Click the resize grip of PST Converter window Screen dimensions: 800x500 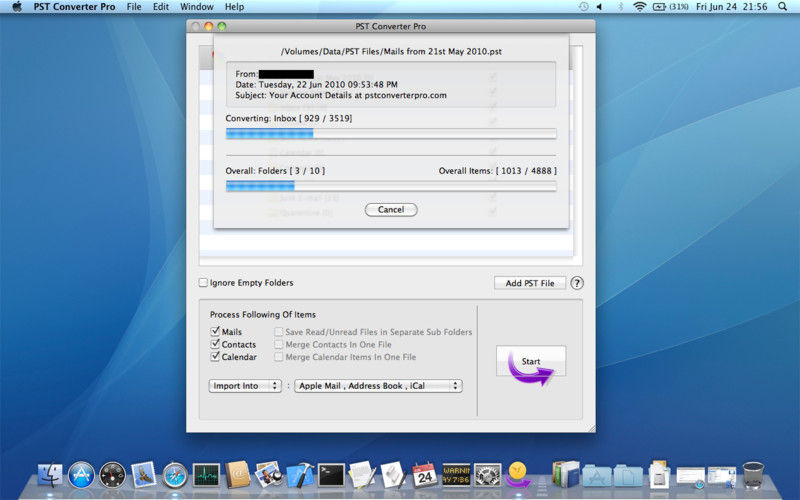591,429
